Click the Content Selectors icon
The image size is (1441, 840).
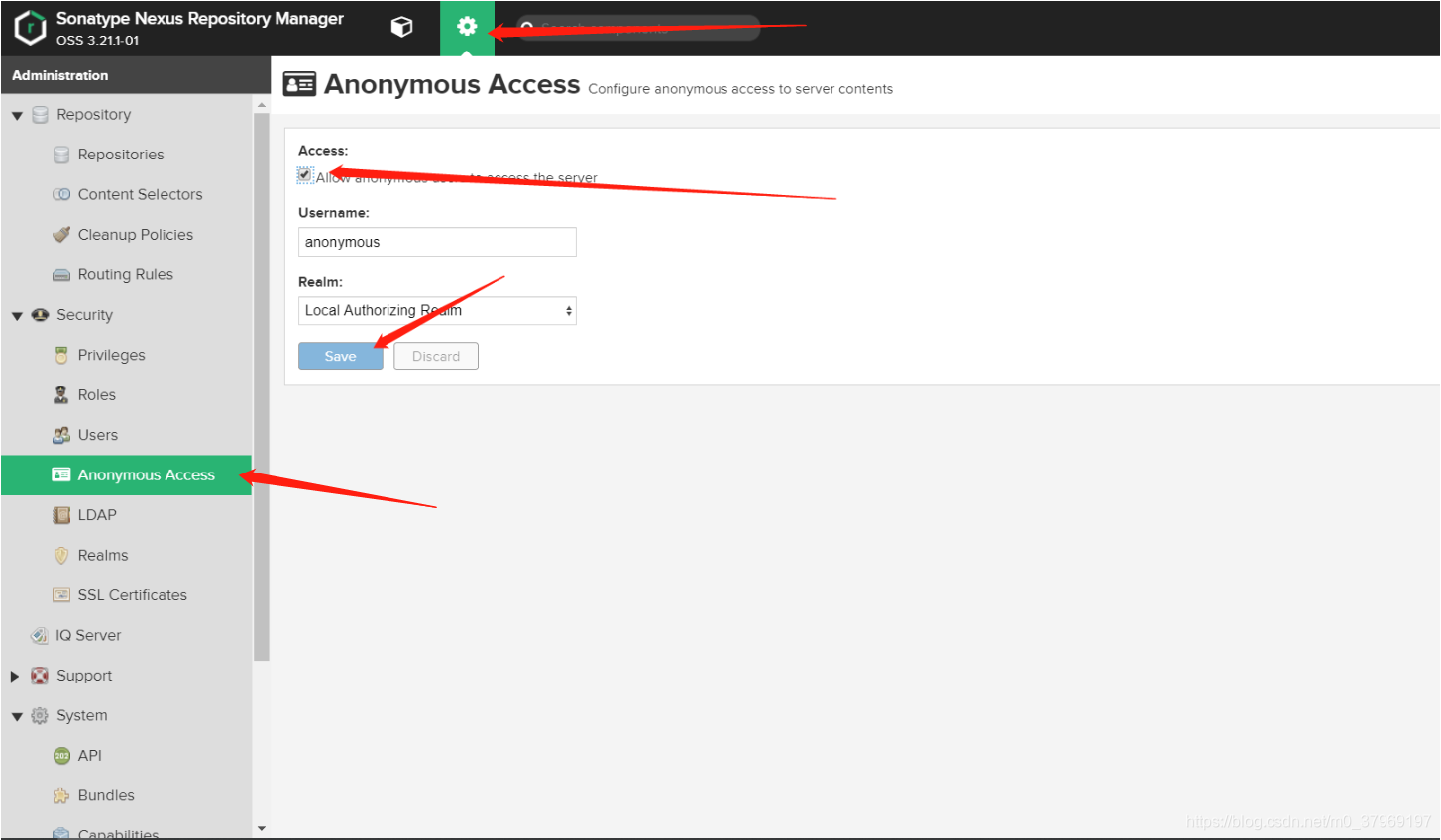[61, 194]
